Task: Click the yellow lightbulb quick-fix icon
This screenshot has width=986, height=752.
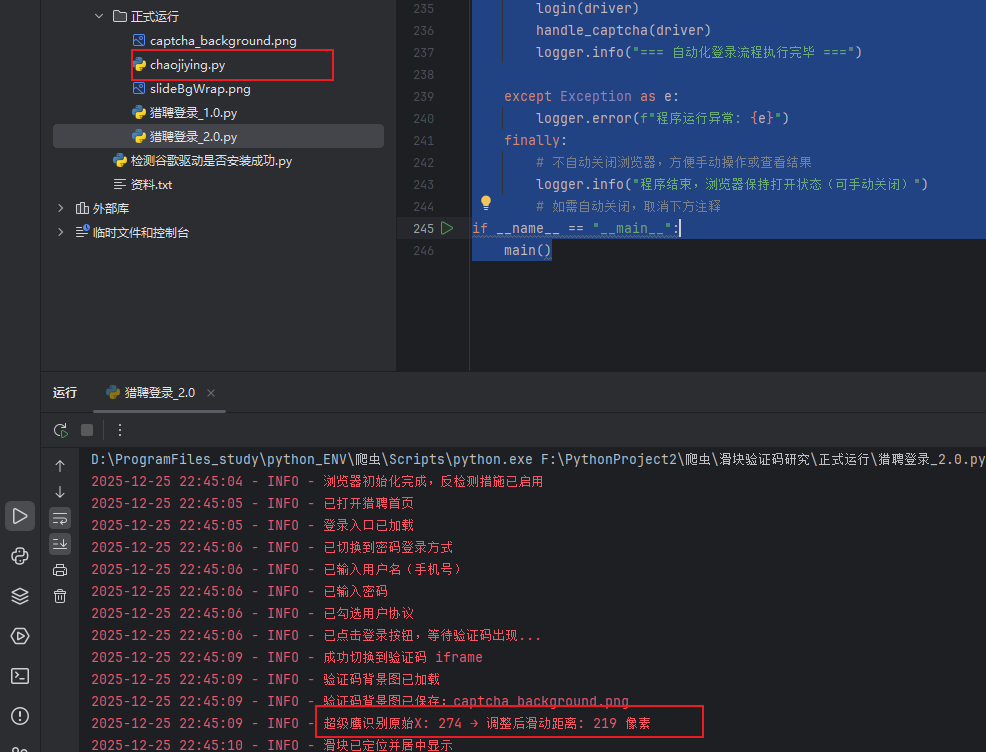Action: point(485,202)
